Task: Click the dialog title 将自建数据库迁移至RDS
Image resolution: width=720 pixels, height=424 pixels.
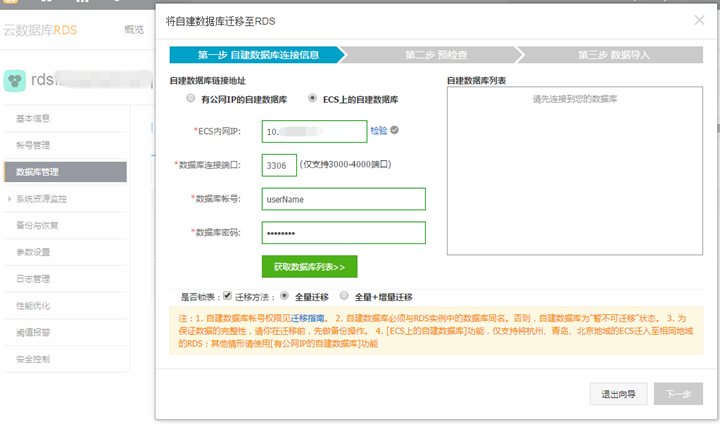Action: pyautogui.click(x=220, y=21)
